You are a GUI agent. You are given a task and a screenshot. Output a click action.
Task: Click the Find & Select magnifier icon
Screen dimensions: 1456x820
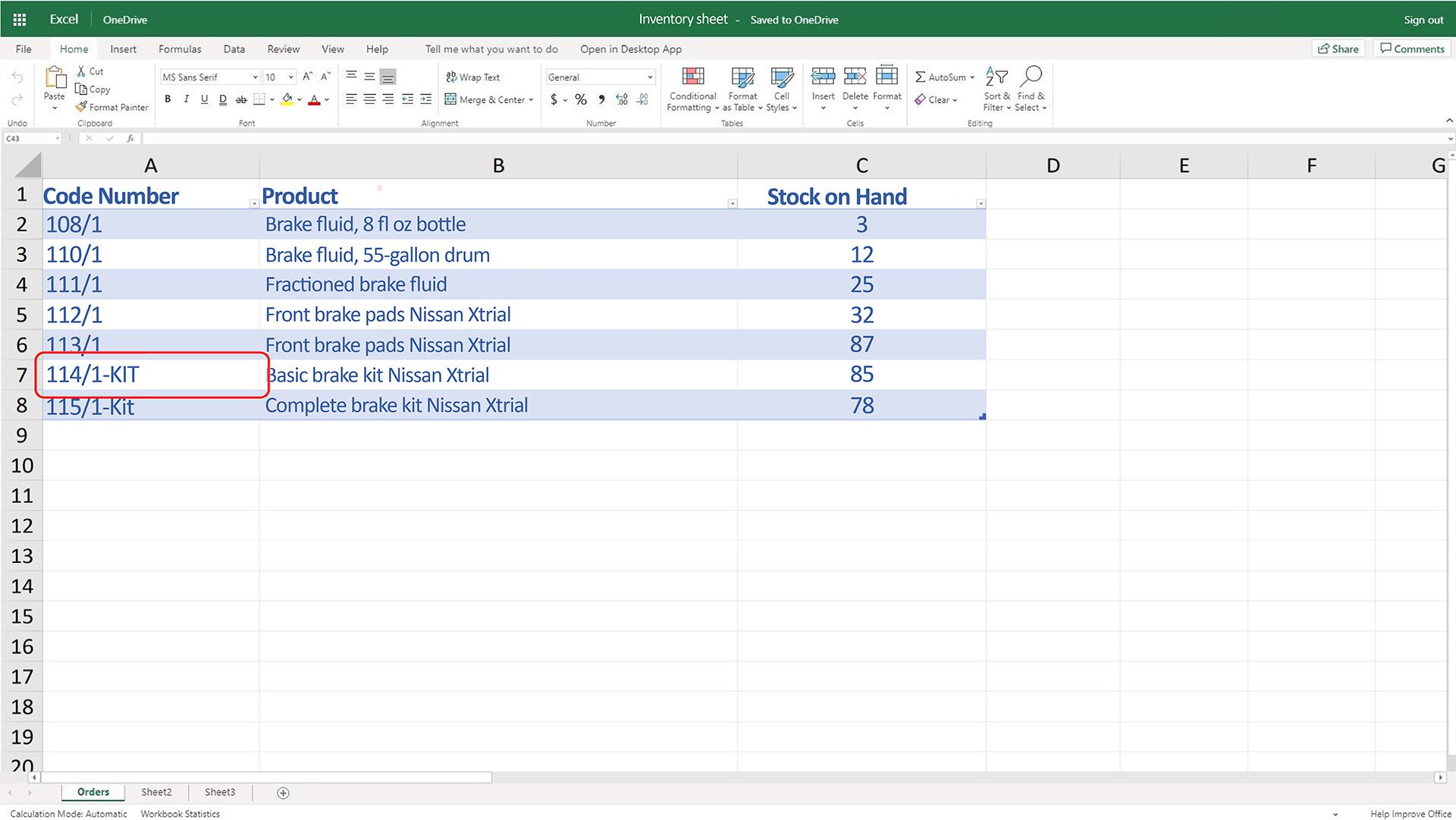(1031, 77)
